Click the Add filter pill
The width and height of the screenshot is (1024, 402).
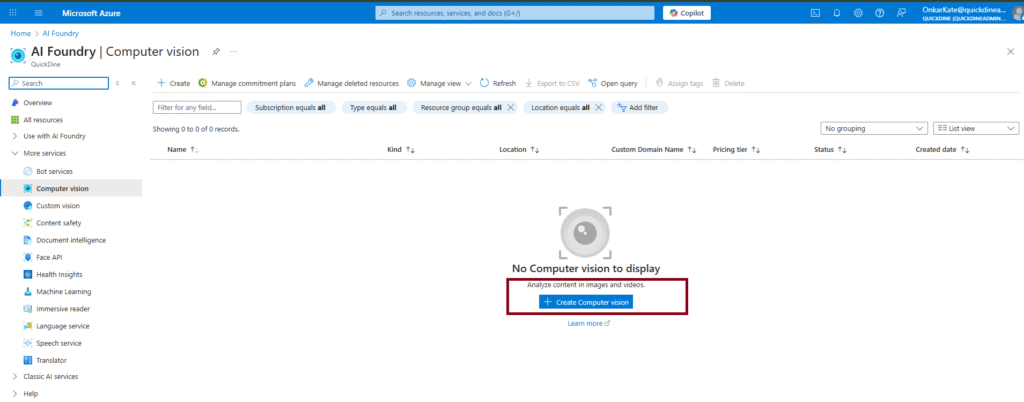pos(639,108)
